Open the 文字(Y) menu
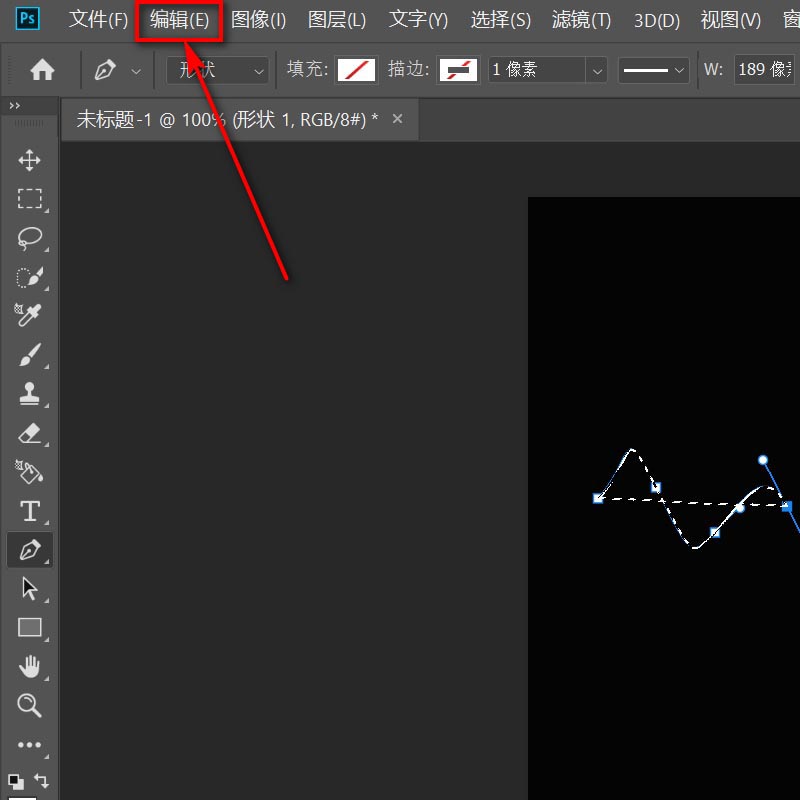 (418, 20)
